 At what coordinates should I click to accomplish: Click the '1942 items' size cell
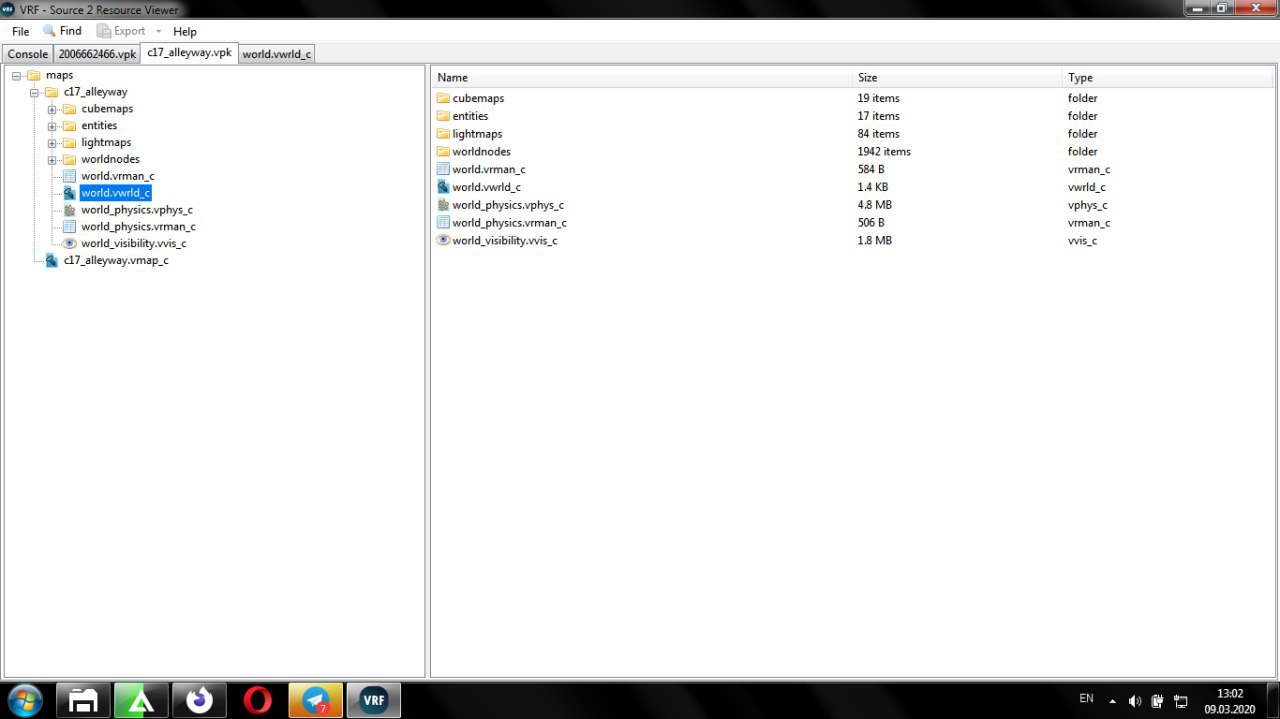pyautogui.click(x=884, y=152)
